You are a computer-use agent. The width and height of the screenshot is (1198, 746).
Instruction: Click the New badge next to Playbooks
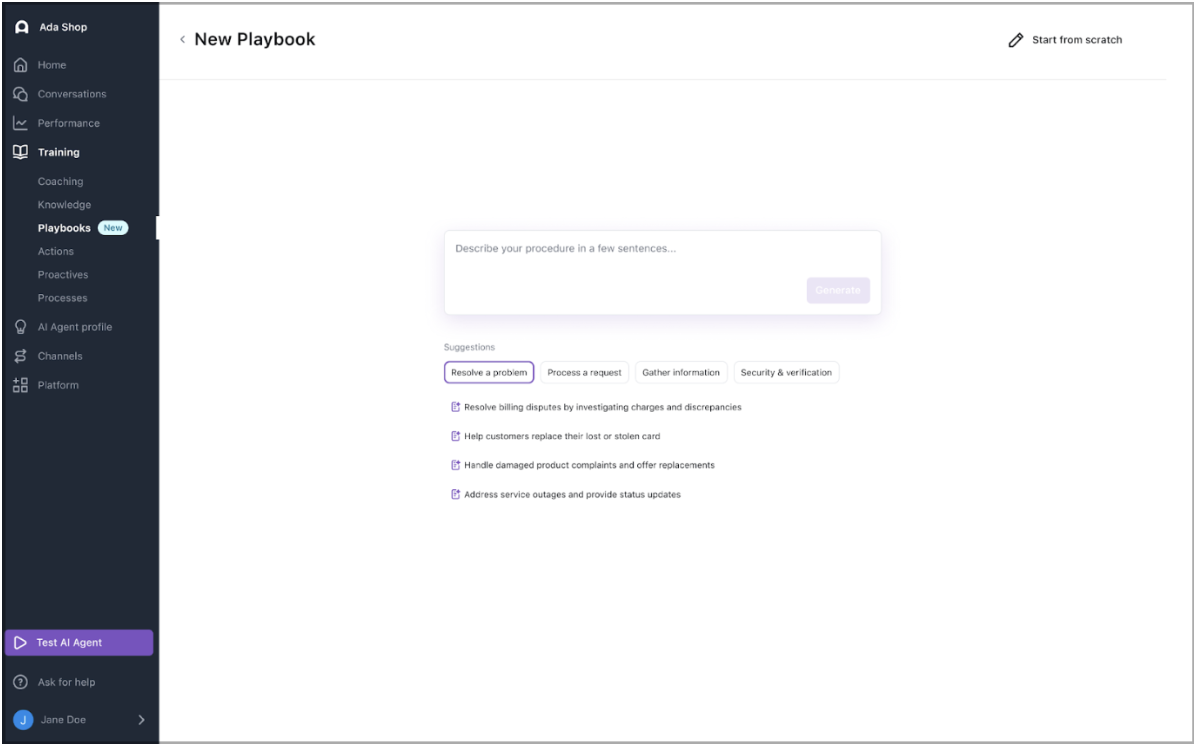click(x=113, y=229)
